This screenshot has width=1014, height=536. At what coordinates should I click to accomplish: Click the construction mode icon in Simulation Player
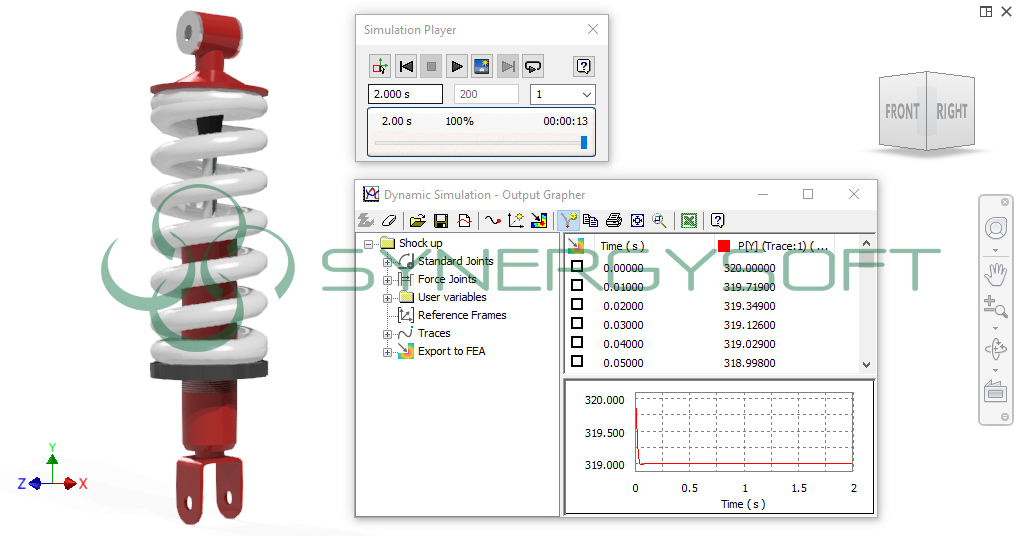(380, 66)
